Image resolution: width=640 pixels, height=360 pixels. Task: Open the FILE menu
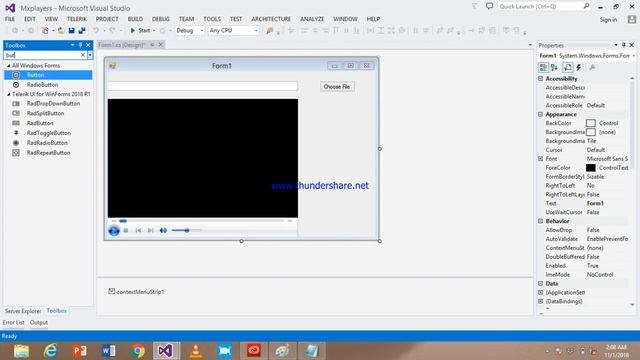(x=10, y=19)
